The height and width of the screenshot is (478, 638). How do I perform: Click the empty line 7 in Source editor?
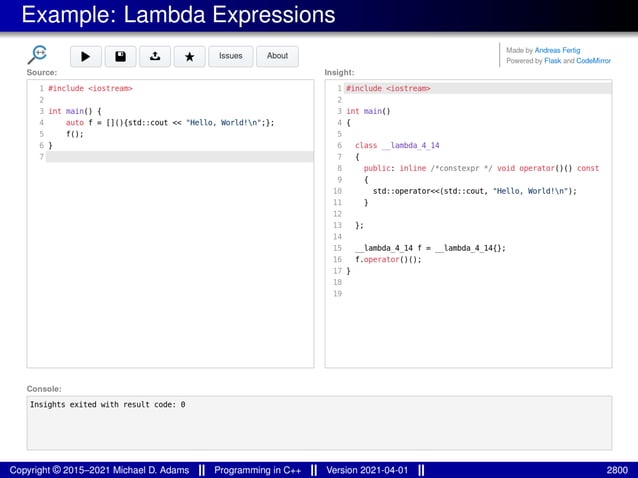coord(179,157)
